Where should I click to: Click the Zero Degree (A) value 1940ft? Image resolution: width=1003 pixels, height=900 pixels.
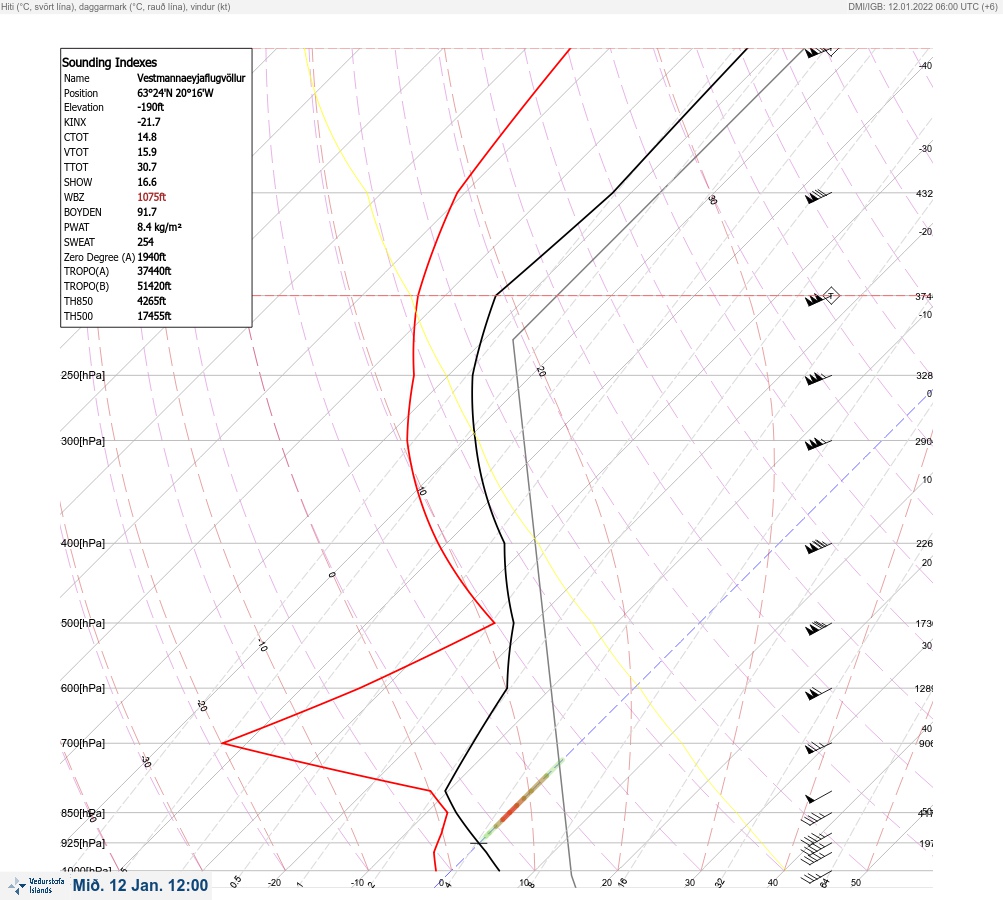(x=152, y=257)
